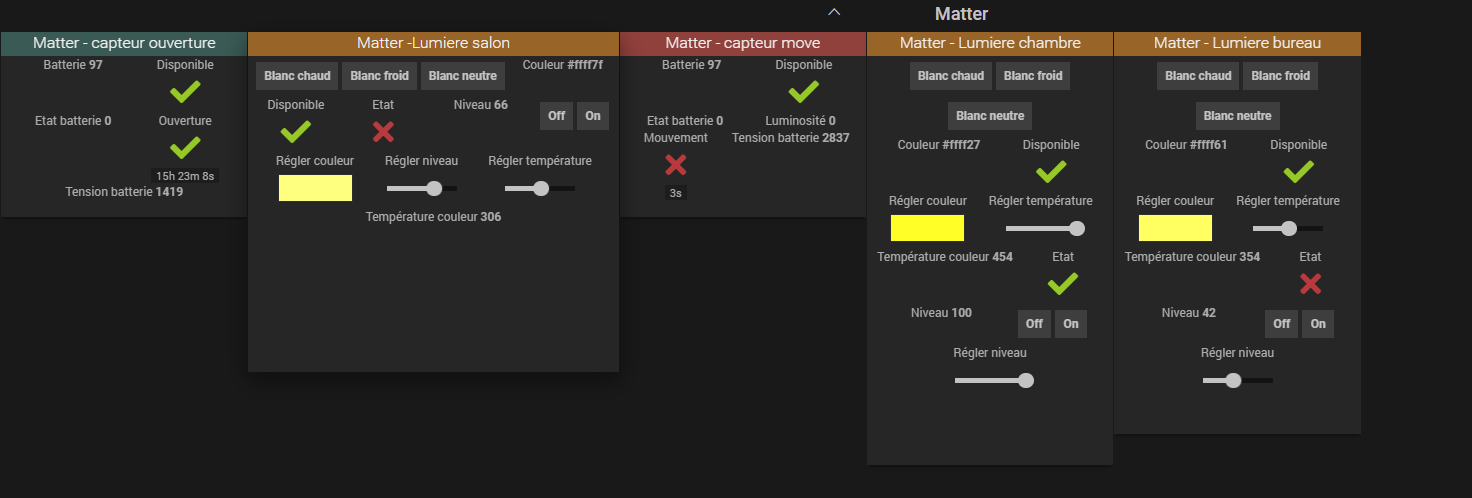Set Lumiere salon to Blanc neutre

click(x=463, y=76)
